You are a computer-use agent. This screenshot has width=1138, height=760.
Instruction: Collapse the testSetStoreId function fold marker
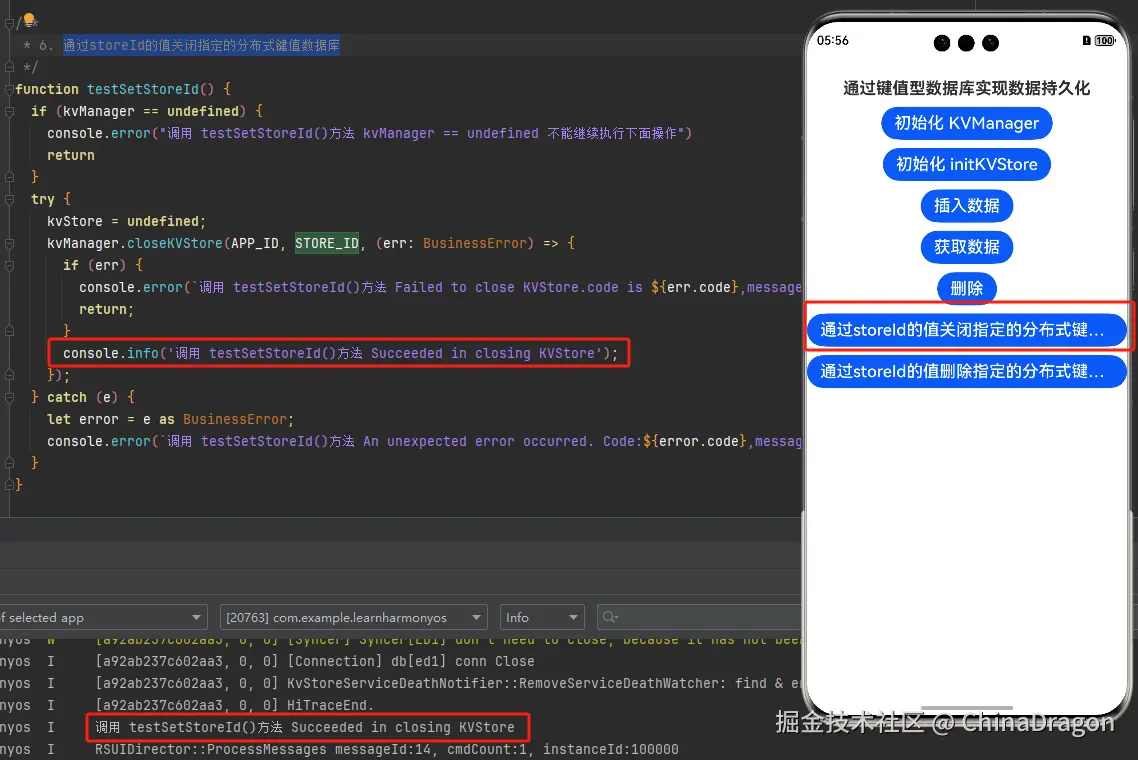(x=9, y=89)
